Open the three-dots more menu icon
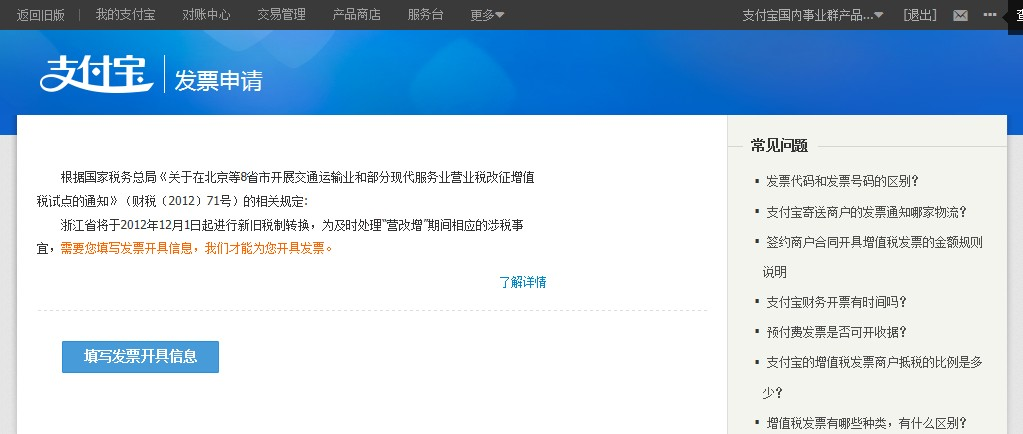This screenshot has height=434, width=1023. (x=990, y=14)
